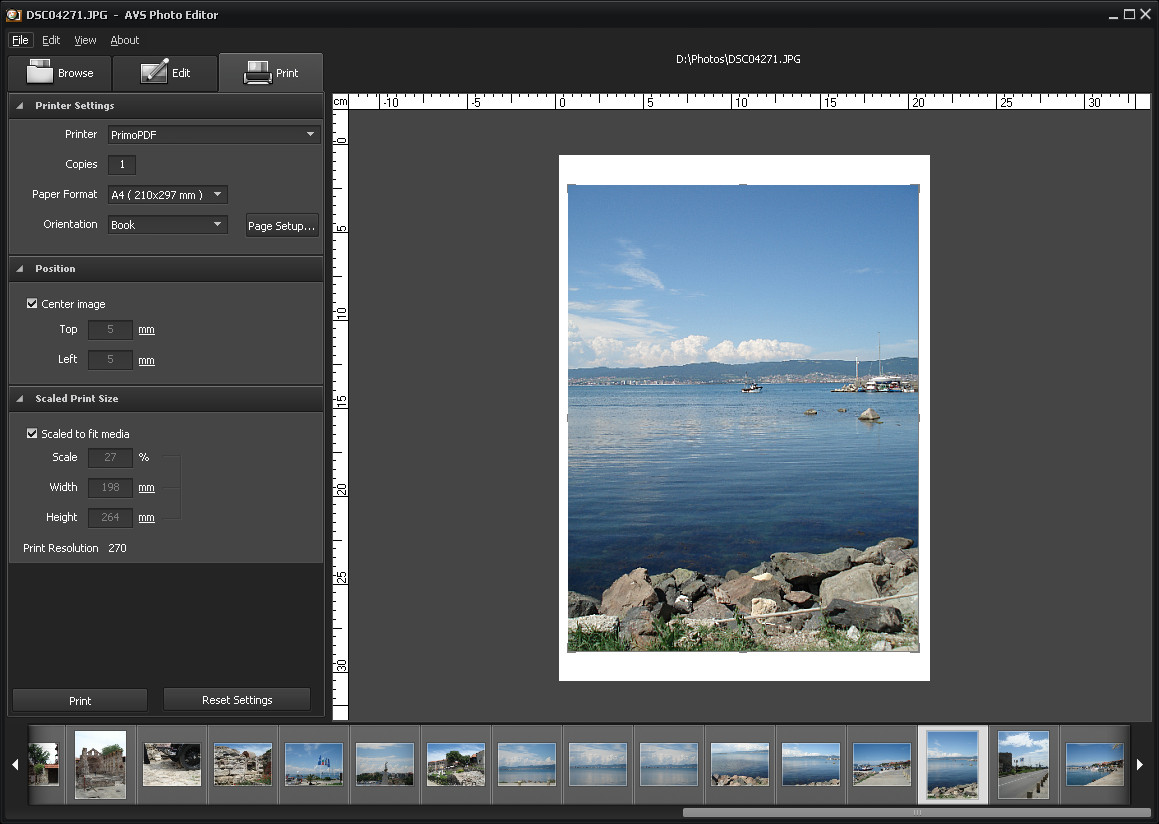Click the Browse folder icon
Image resolution: width=1159 pixels, height=824 pixels.
[x=39, y=72]
